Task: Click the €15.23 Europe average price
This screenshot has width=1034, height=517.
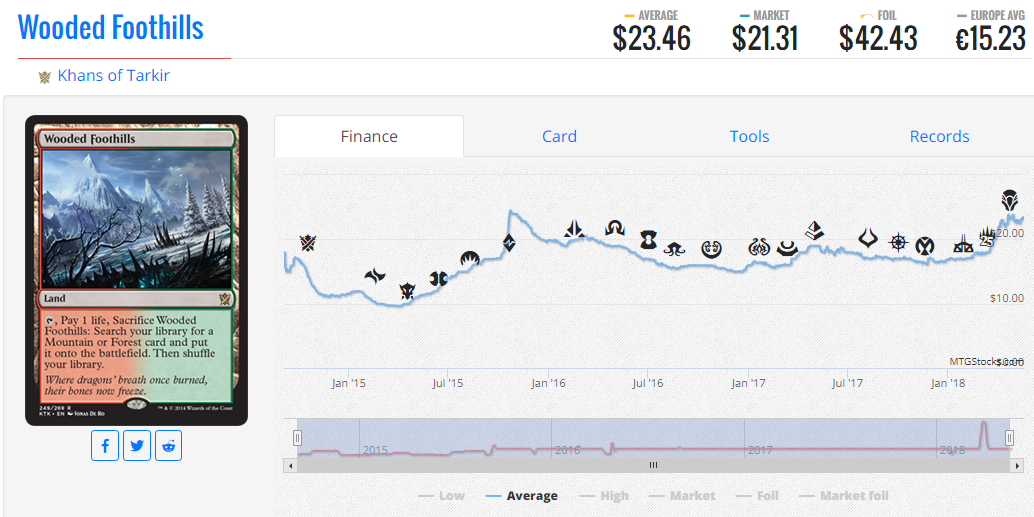Action: pyautogui.click(x=990, y=38)
